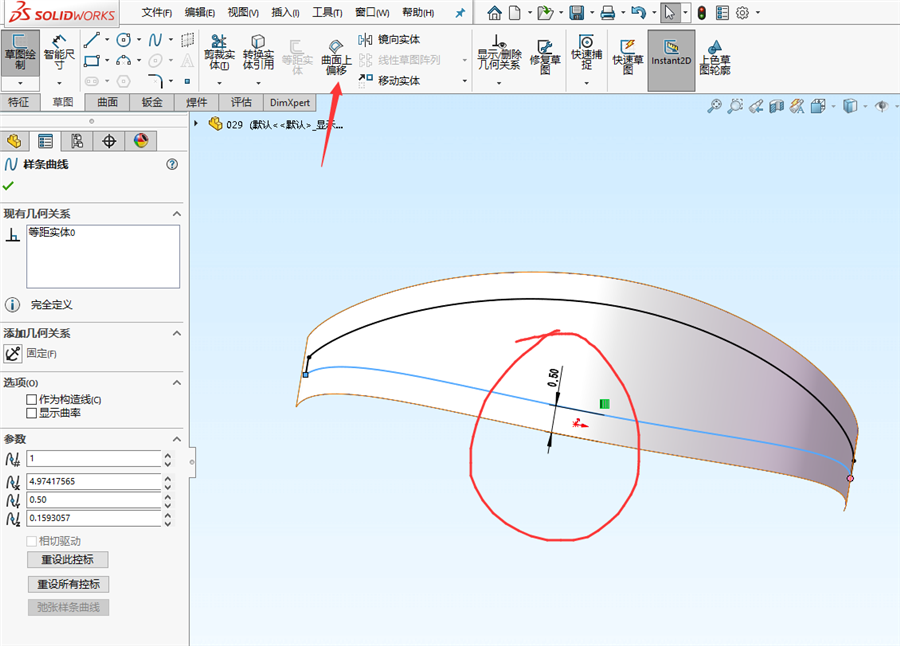Select the Smart Dimension (智能尺寸) tool
Image resolution: width=900 pixels, height=646 pixels.
pyautogui.click(x=59, y=53)
